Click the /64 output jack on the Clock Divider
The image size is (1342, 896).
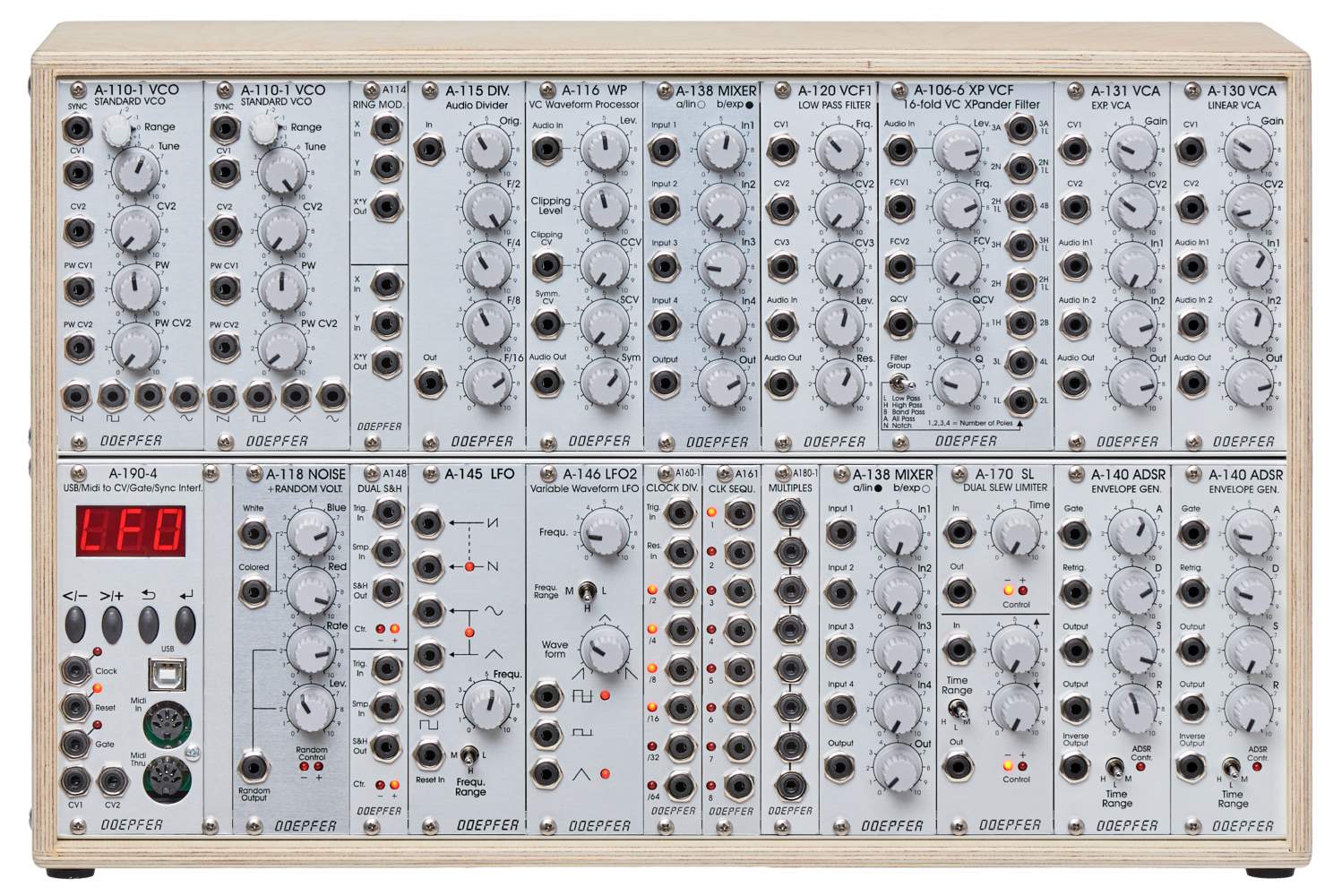[681, 787]
